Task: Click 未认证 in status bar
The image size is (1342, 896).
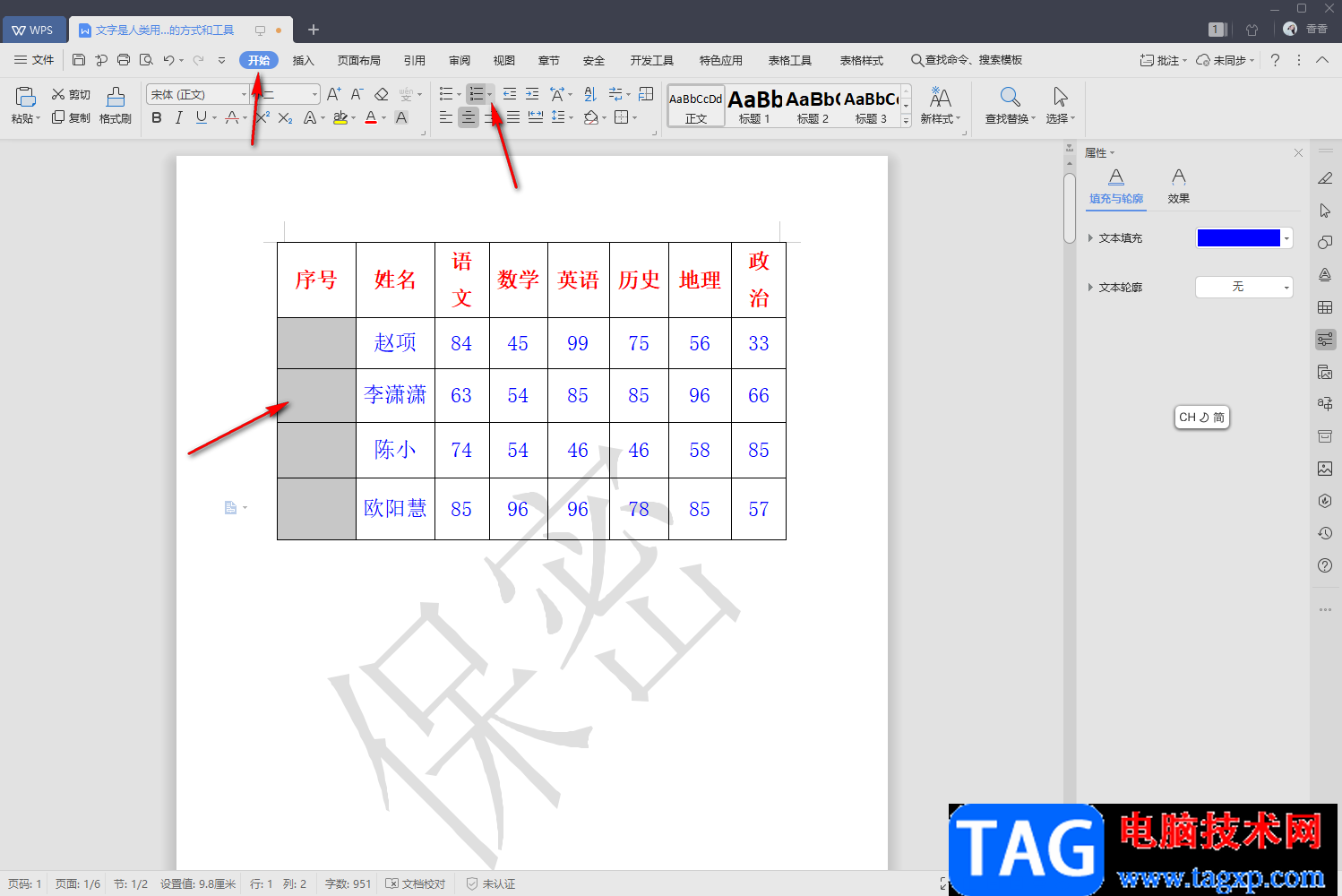Action: (x=491, y=883)
